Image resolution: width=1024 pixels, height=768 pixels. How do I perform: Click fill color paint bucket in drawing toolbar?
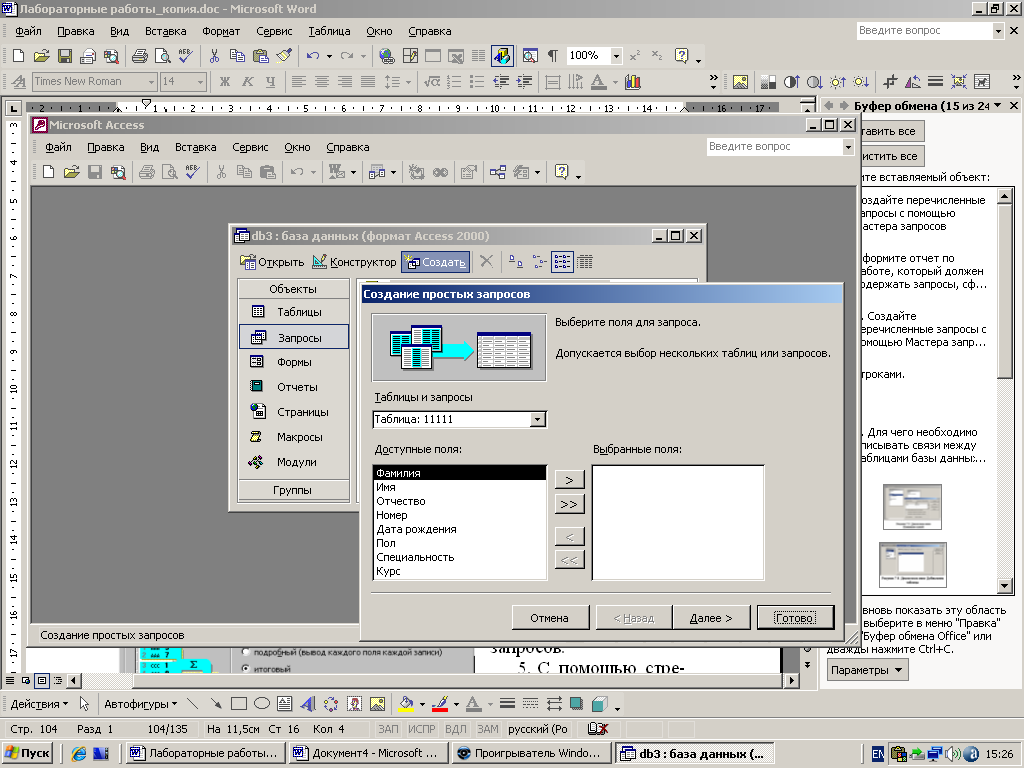click(407, 704)
